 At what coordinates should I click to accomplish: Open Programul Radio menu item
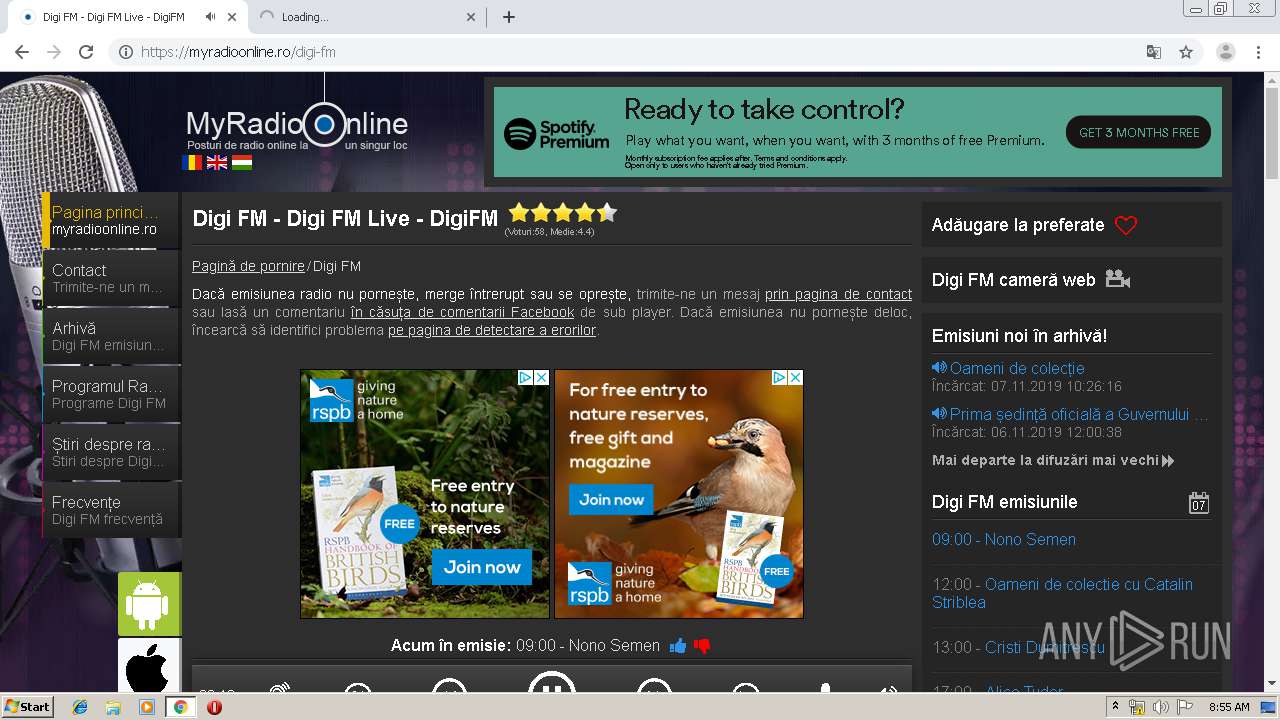pyautogui.click(x=111, y=394)
